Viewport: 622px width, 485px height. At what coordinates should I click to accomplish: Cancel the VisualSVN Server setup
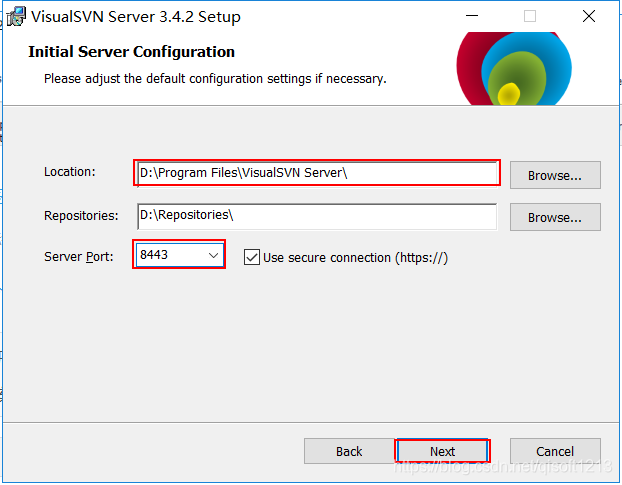pos(555,451)
